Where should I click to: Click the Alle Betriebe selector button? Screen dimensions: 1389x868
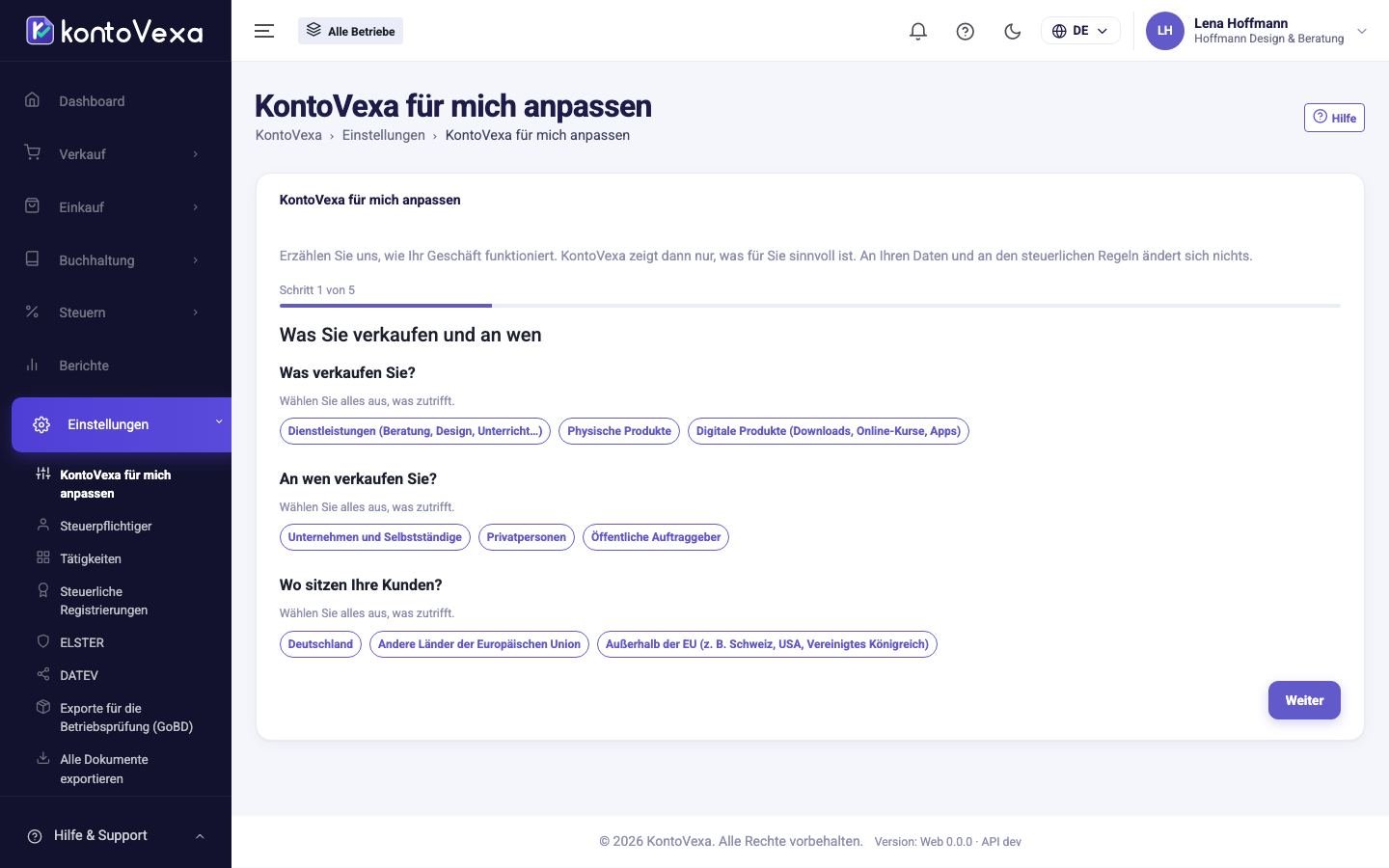coord(350,31)
